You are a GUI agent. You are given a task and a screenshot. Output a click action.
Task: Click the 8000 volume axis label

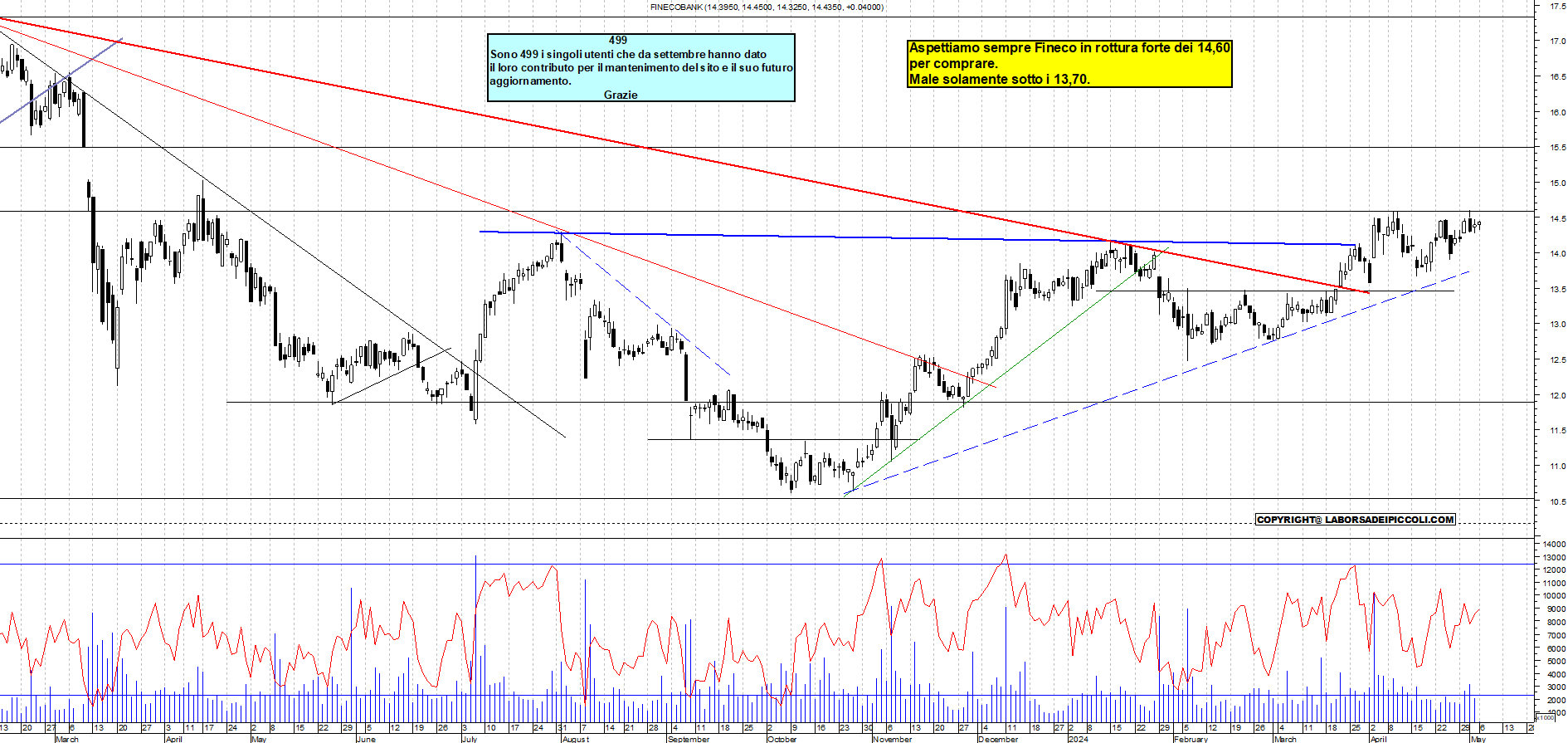pos(1556,622)
